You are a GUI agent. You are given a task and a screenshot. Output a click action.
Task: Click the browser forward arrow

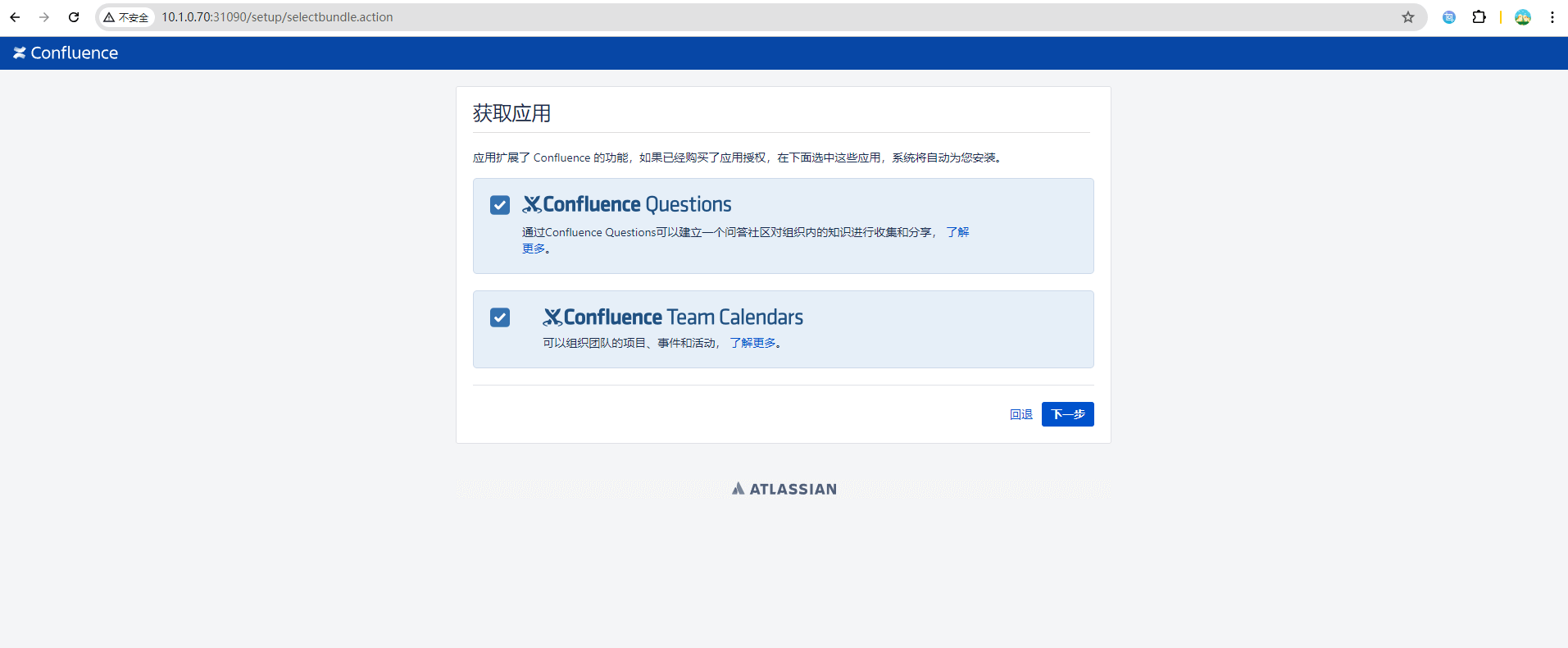44,17
